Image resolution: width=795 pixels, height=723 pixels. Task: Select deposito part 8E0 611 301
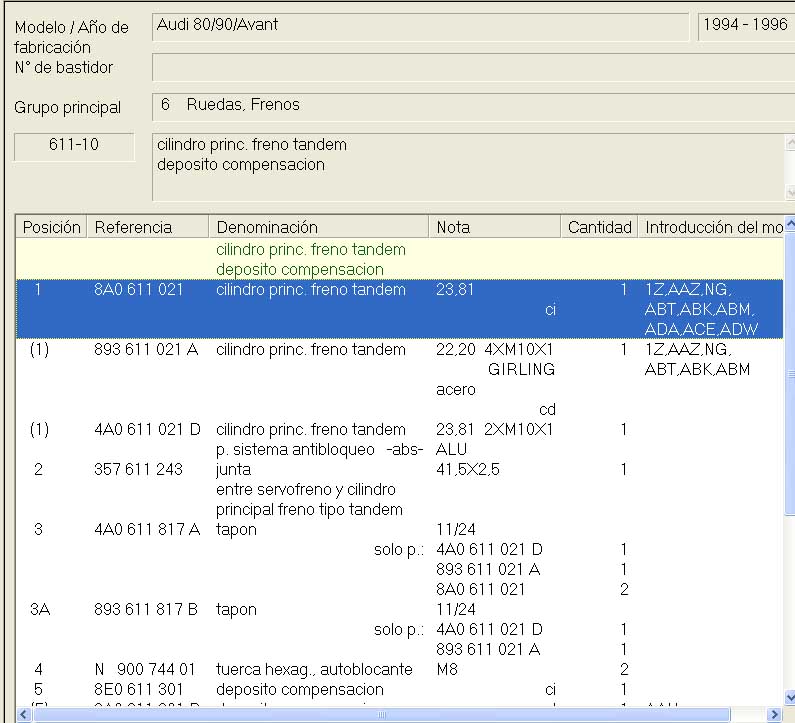point(138,689)
